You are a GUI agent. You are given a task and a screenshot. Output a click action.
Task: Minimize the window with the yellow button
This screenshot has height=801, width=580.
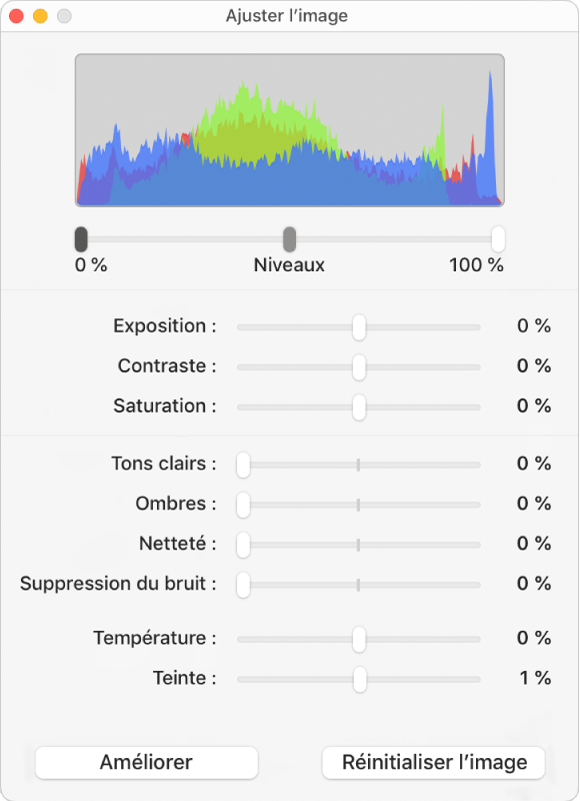pyautogui.click(x=40, y=16)
